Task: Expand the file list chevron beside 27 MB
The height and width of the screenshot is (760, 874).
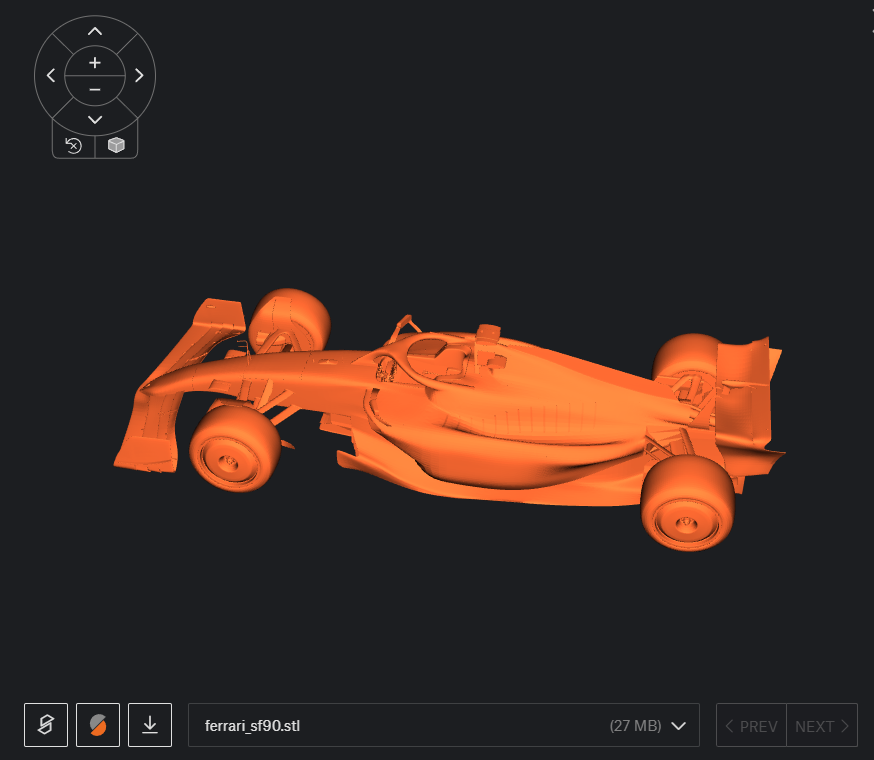Action: [678, 726]
